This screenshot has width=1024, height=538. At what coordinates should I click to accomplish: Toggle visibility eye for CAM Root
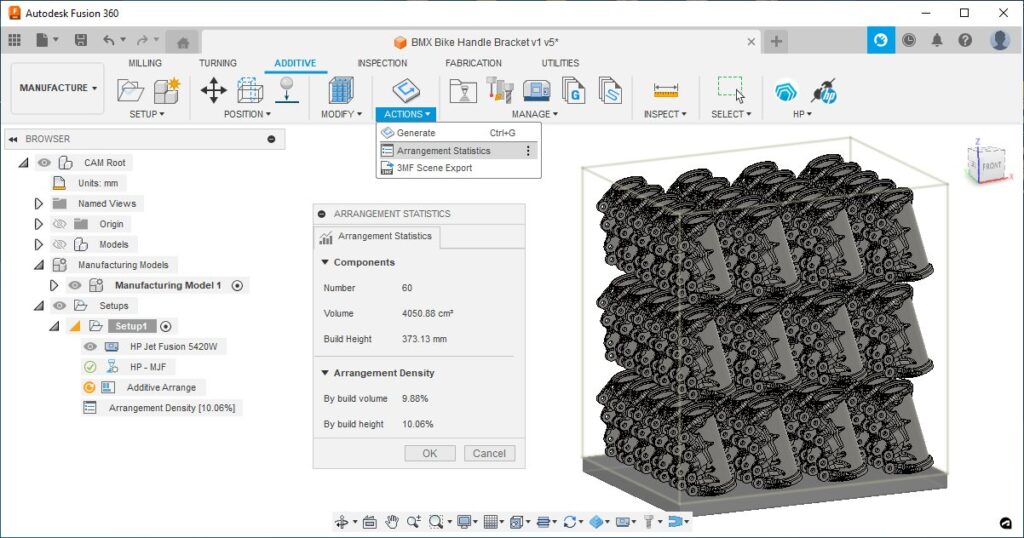click(44, 163)
